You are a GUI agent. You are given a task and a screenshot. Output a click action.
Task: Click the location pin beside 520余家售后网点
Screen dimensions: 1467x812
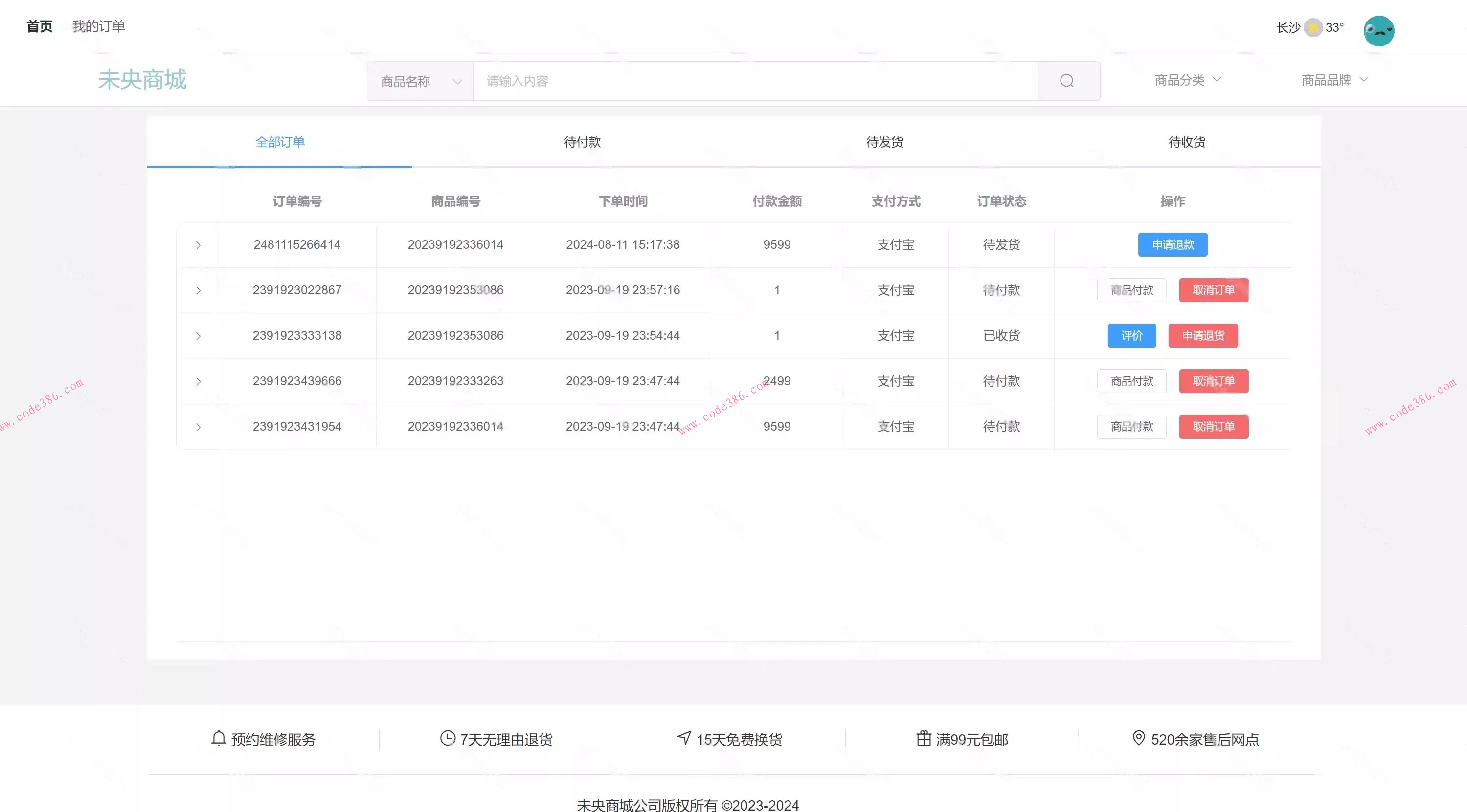(1138, 738)
